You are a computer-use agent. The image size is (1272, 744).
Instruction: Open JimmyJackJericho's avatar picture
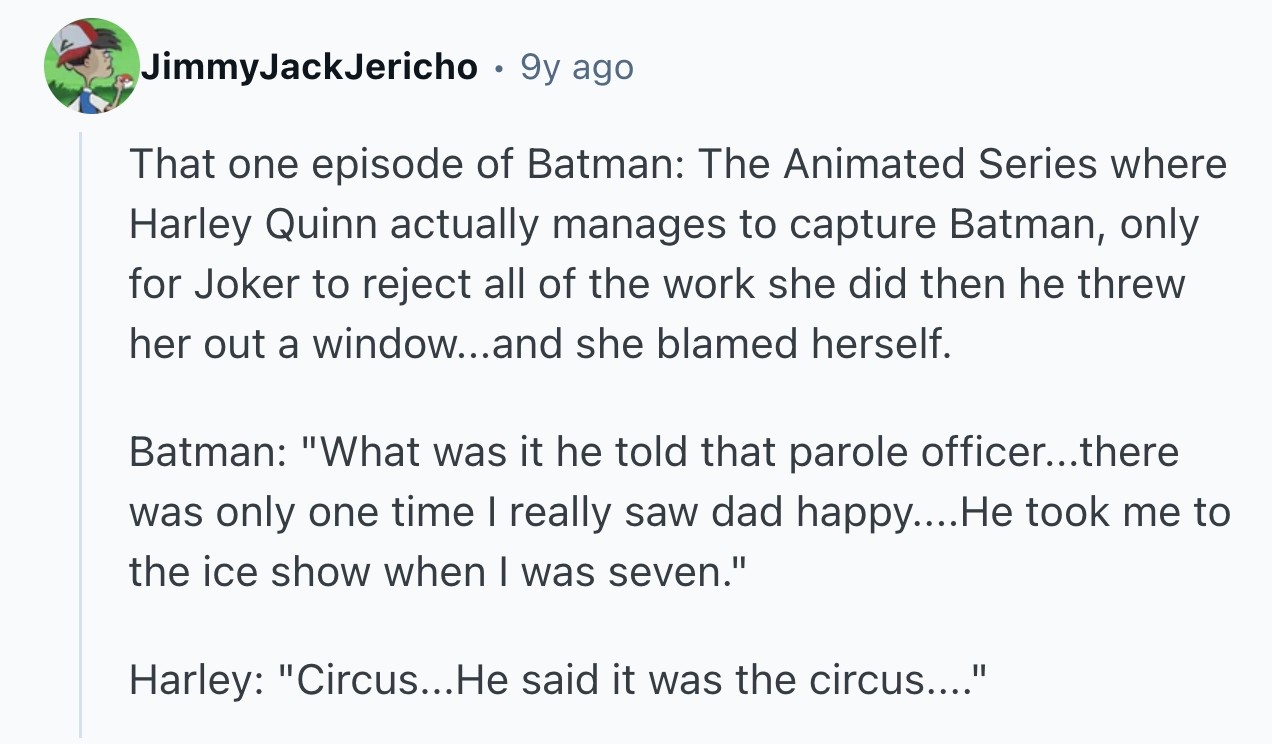point(92,66)
